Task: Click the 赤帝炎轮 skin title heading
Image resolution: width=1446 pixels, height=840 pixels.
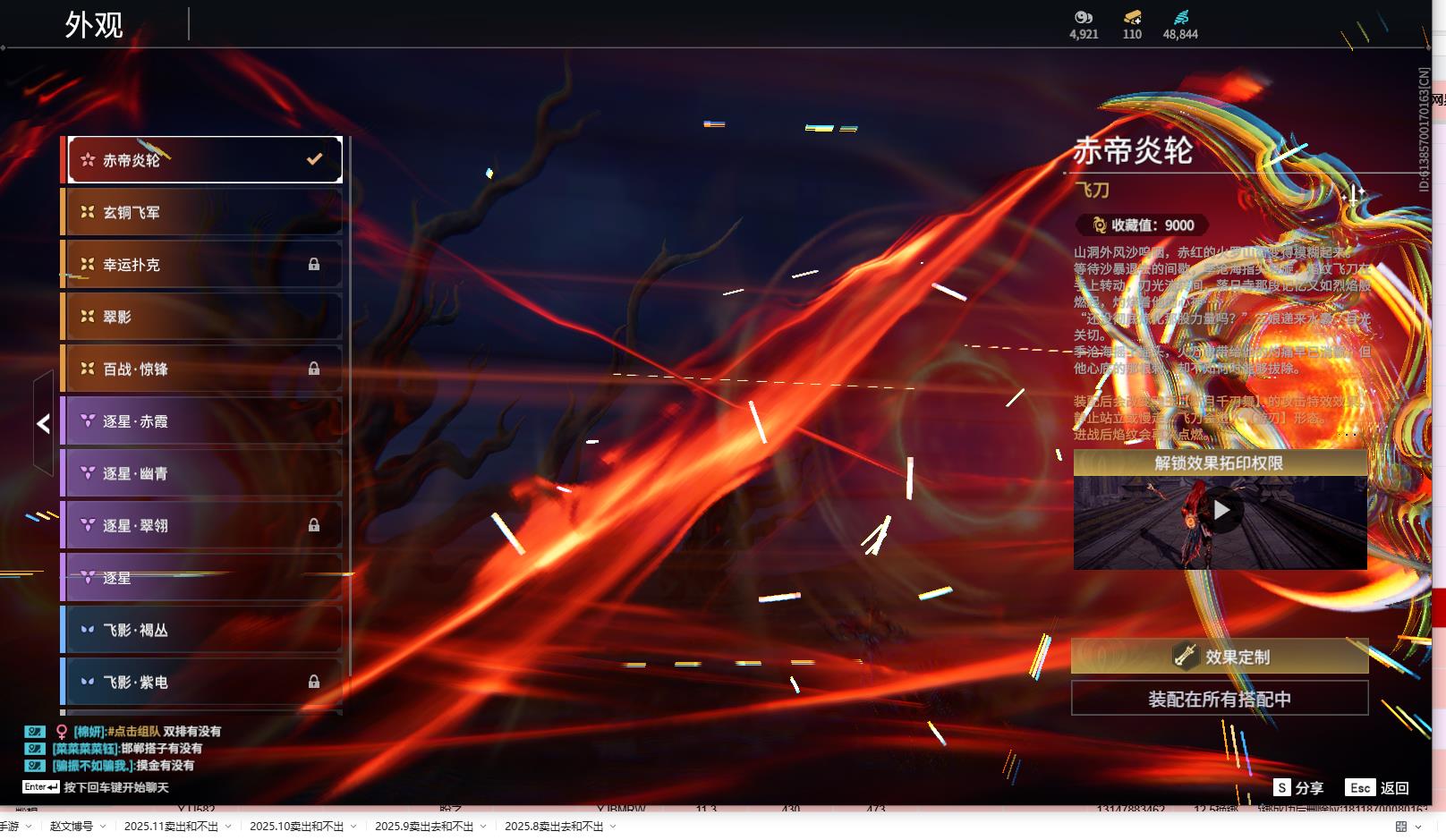Action: [x=1133, y=150]
